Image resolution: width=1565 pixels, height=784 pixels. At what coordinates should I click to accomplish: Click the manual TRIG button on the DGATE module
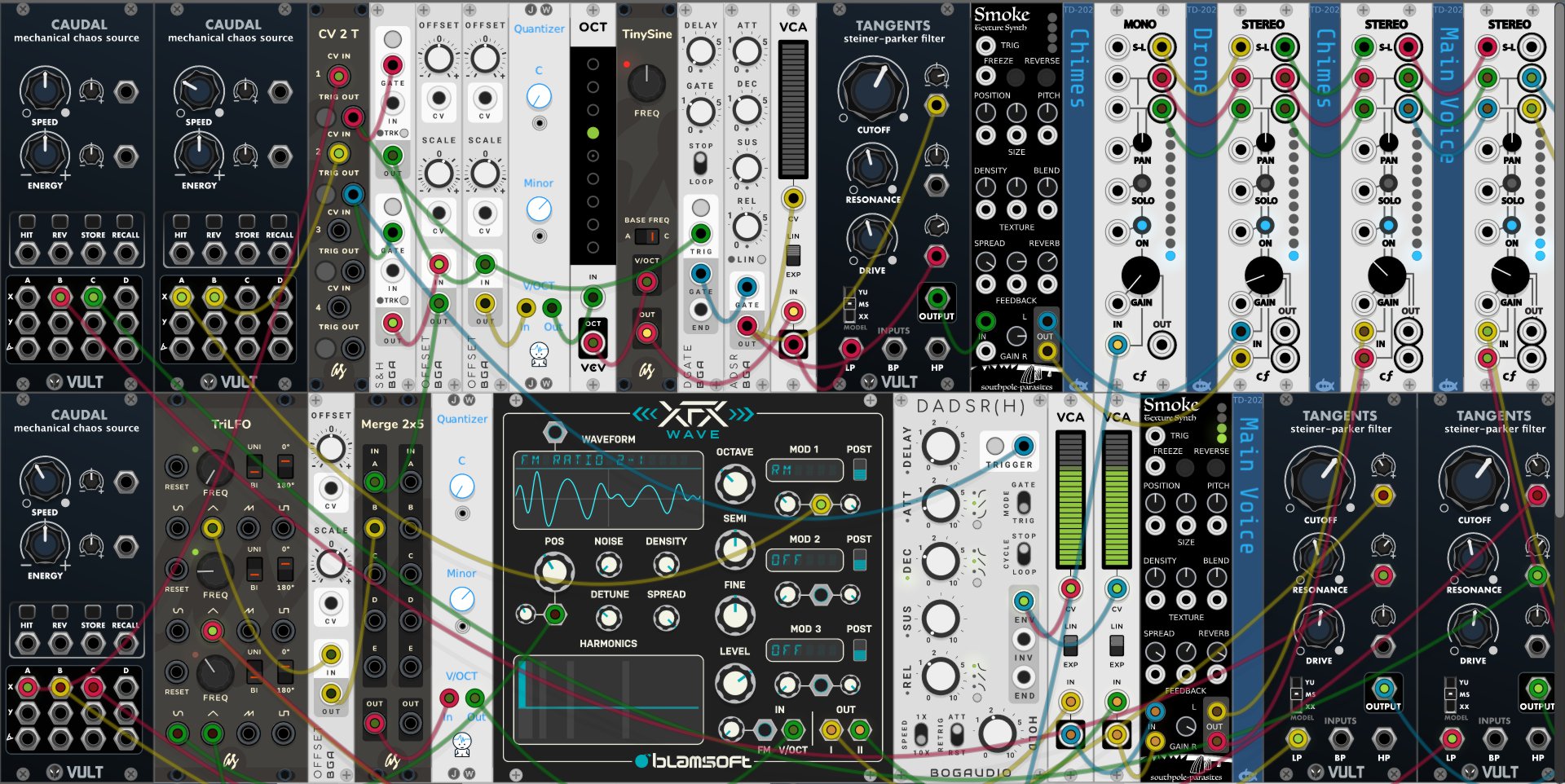(700, 207)
